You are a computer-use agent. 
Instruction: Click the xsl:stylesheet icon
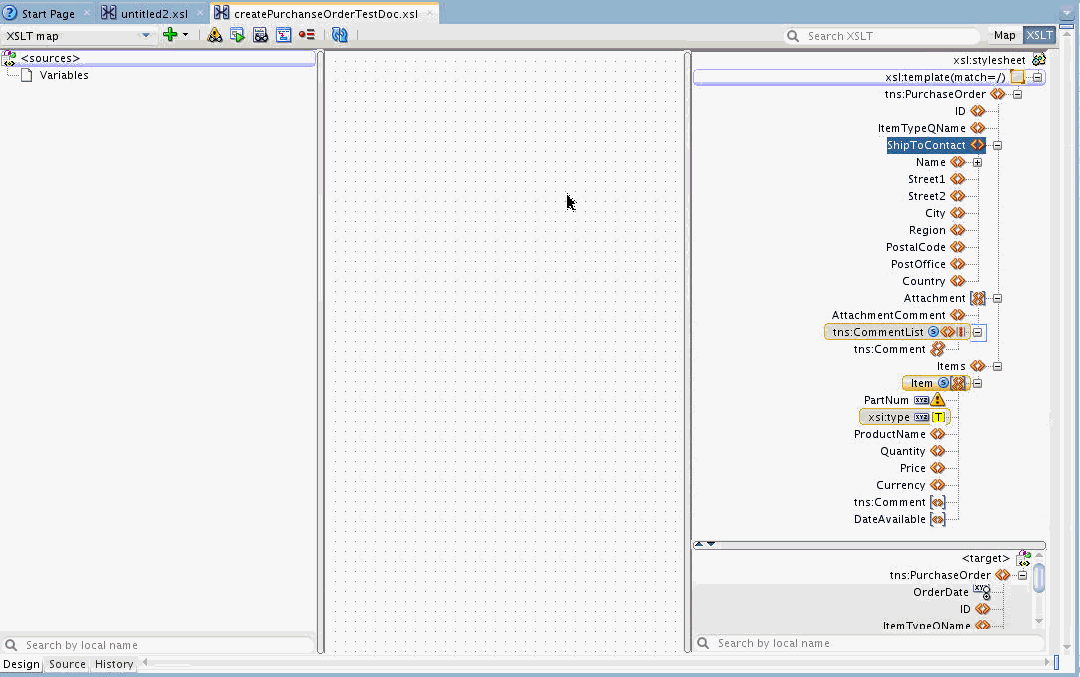1039,60
